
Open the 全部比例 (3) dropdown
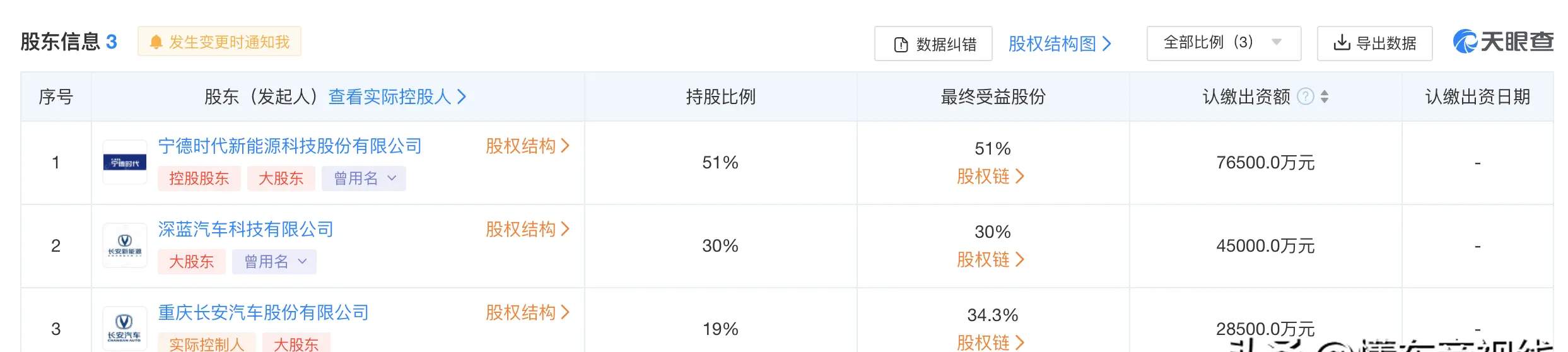point(1224,43)
